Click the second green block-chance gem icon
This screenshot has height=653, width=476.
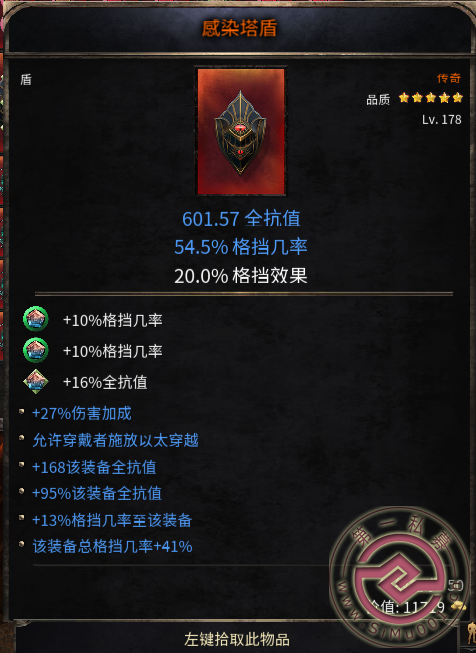click(x=35, y=350)
